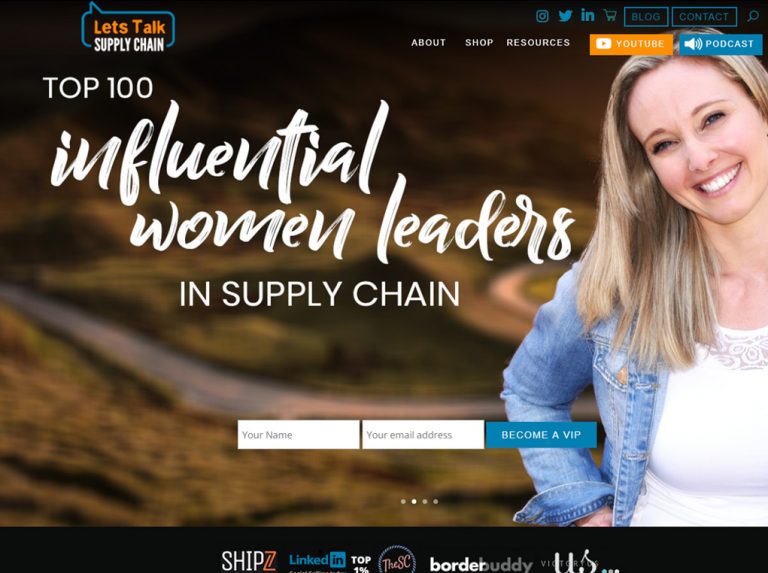This screenshot has height=573, width=768.
Task: Open the shopping cart icon
Action: click(610, 15)
